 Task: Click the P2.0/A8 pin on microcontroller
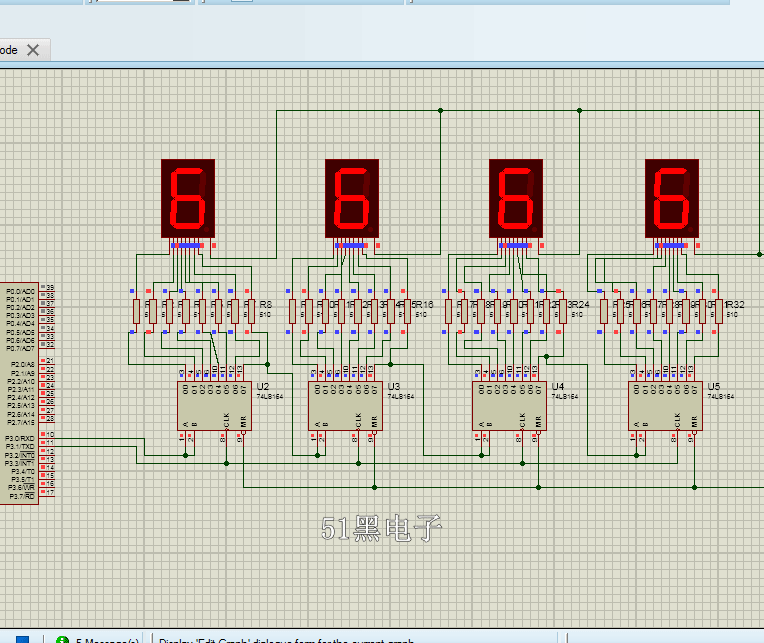[x=20, y=364]
